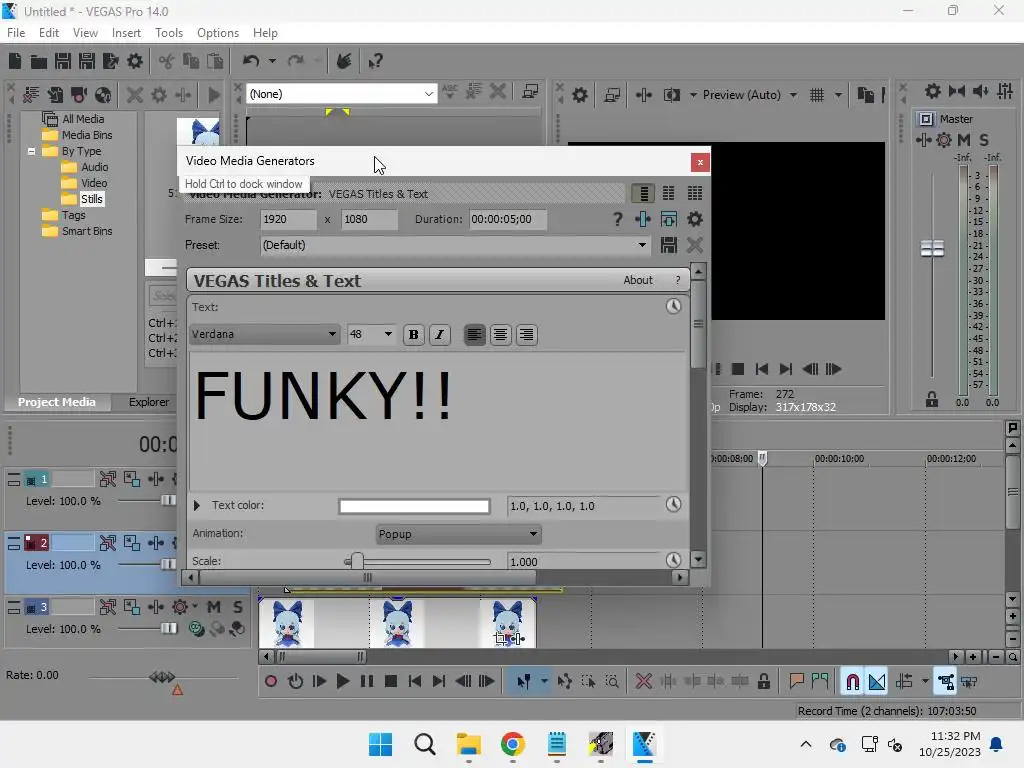The width and height of the screenshot is (1024, 768).
Task: Solo video track 3
Action: pos(238,607)
